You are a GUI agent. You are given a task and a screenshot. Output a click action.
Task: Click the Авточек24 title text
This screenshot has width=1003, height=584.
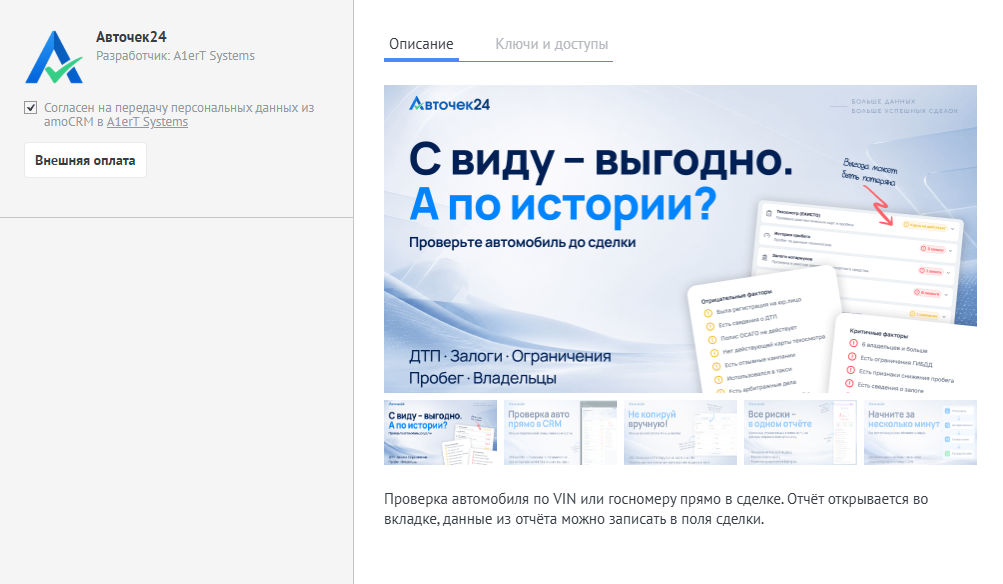pyautogui.click(x=131, y=37)
